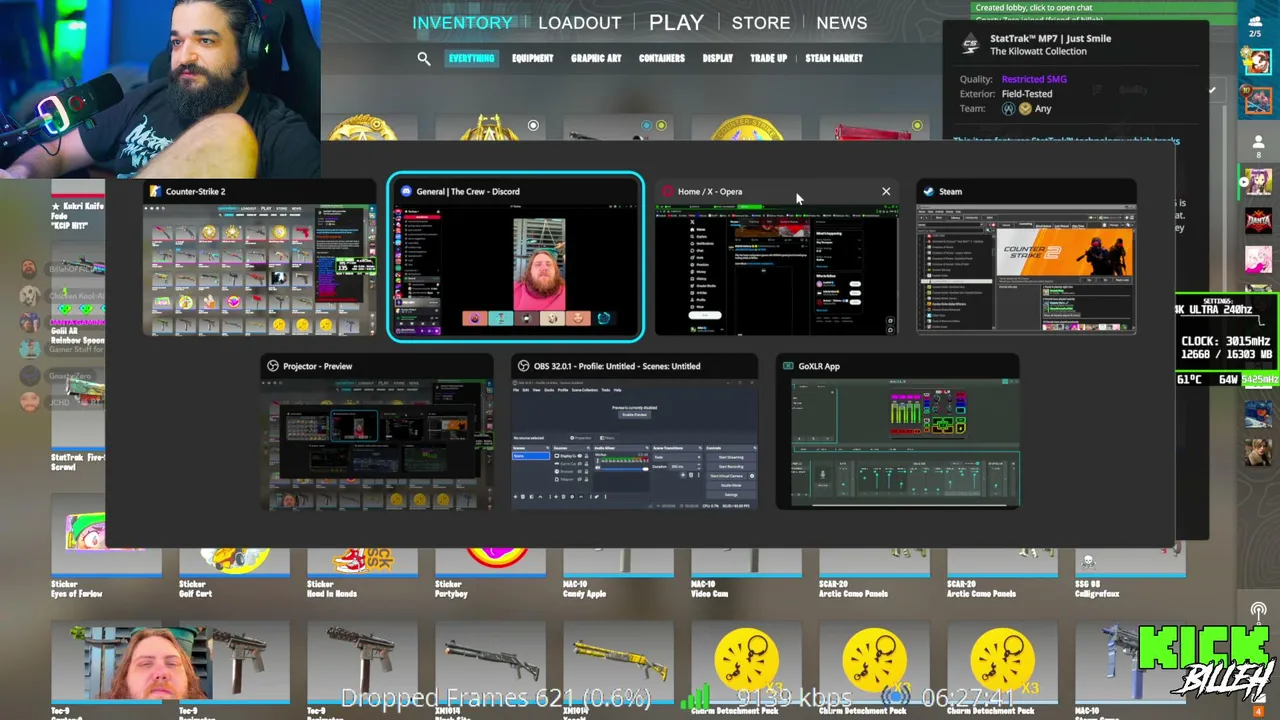The height and width of the screenshot is (720, 1280).
Task: Open the News main menu tab
Action: [x=842, y=22]
